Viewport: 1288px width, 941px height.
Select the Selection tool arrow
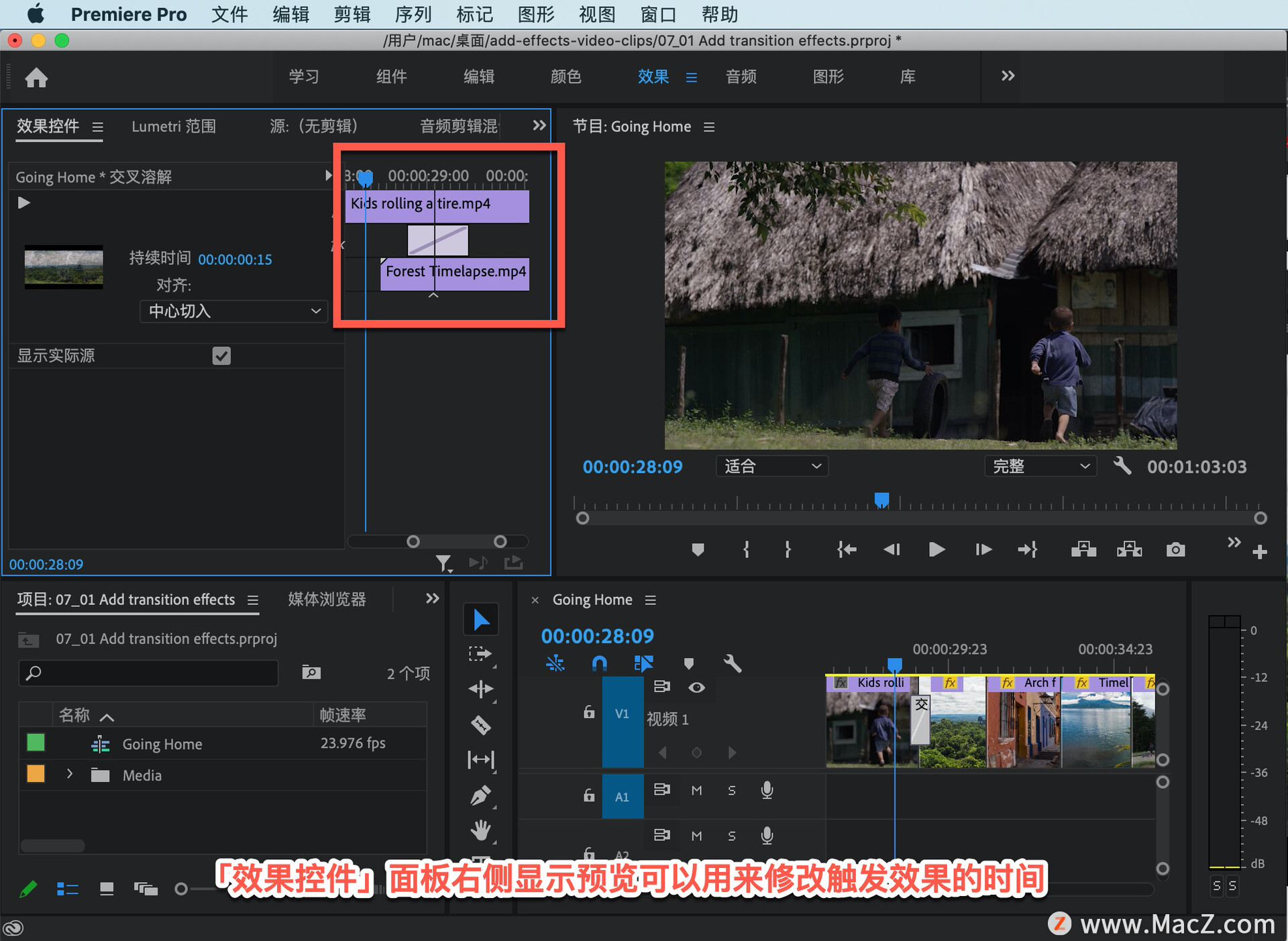tap(481, 619)
